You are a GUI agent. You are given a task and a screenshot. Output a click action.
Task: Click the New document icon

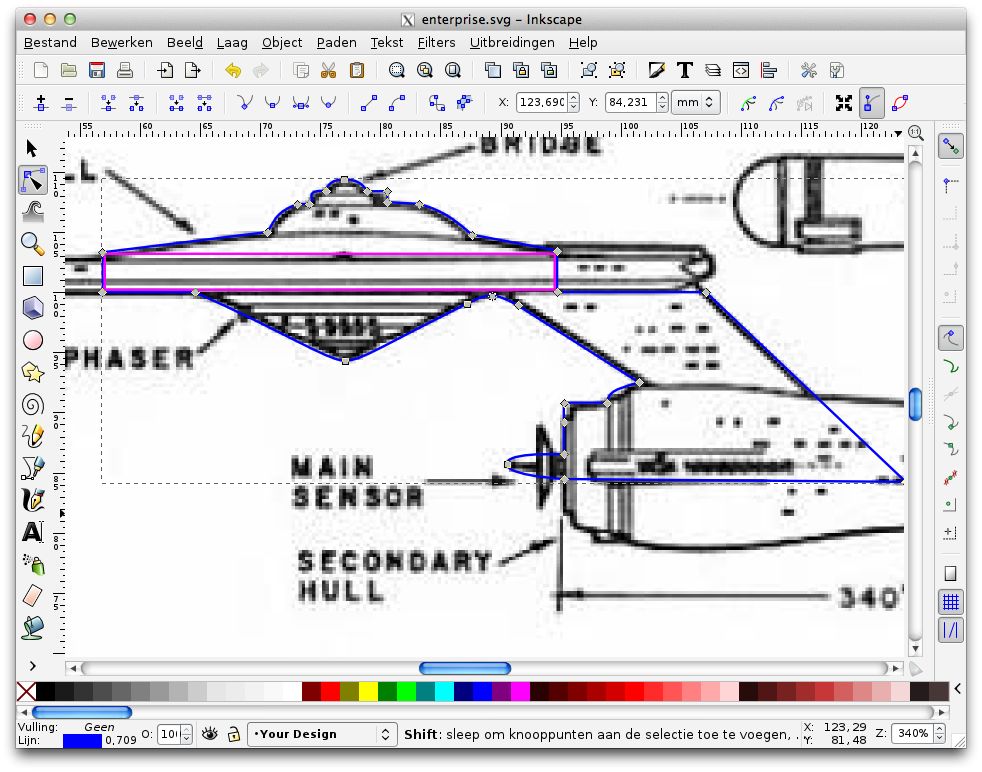tap(41, 70)
